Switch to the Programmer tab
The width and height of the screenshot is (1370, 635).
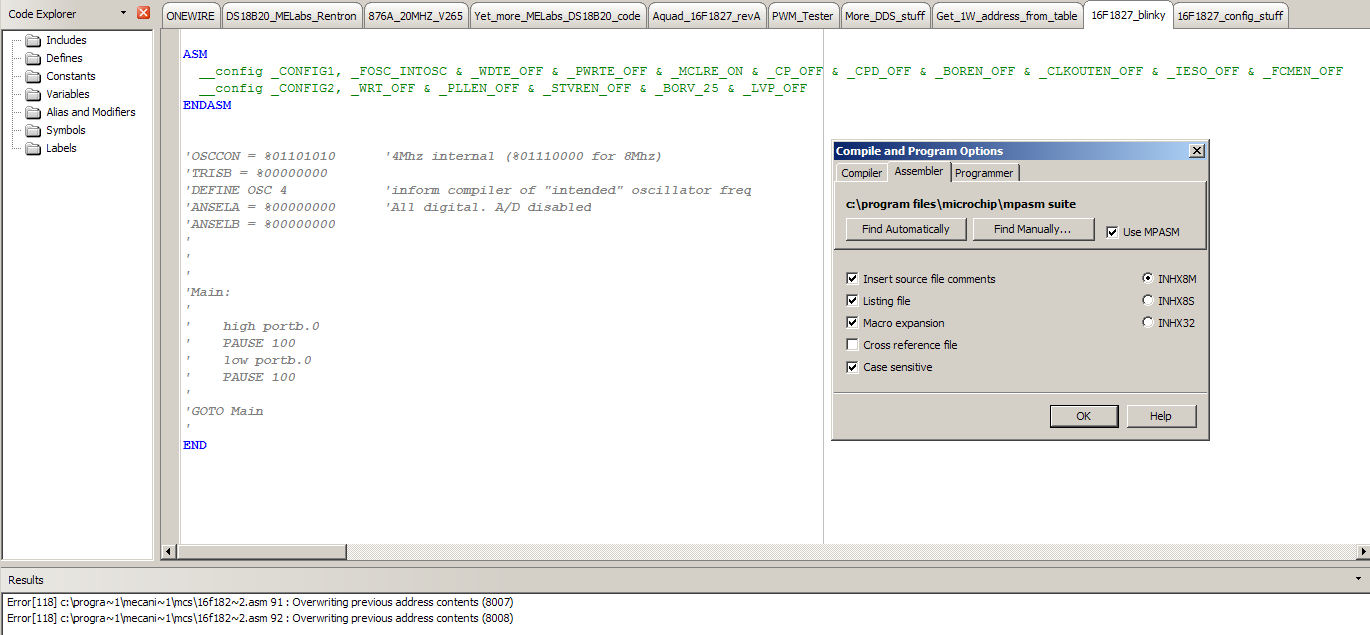984,173
